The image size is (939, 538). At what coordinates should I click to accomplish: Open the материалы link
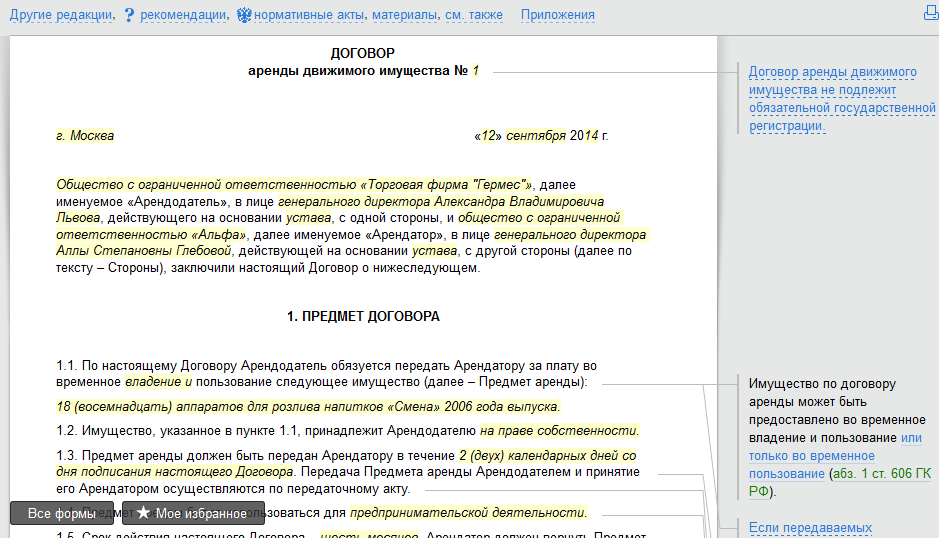point(405,15)
